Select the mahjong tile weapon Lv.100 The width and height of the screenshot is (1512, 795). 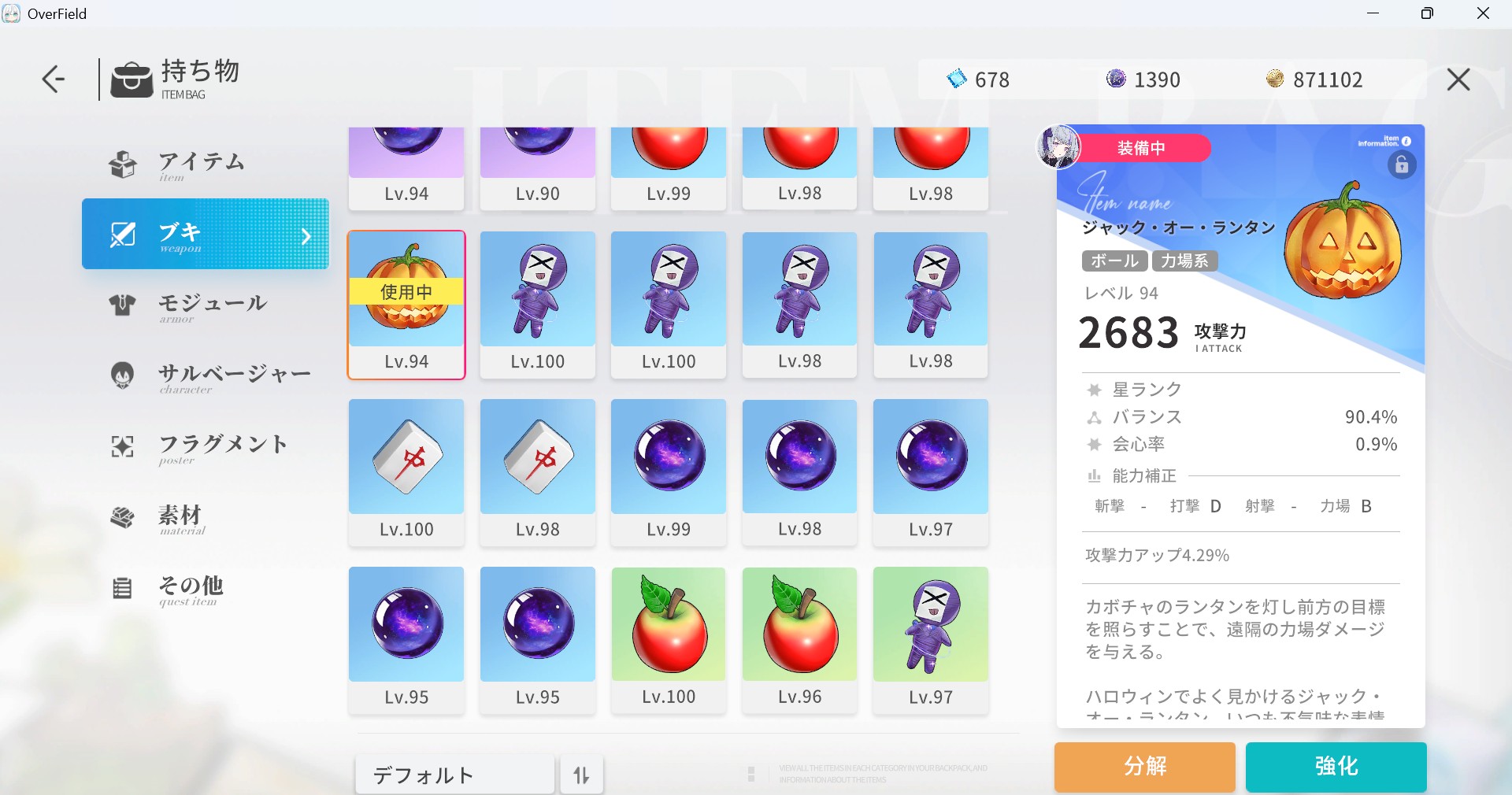(406, 472)
